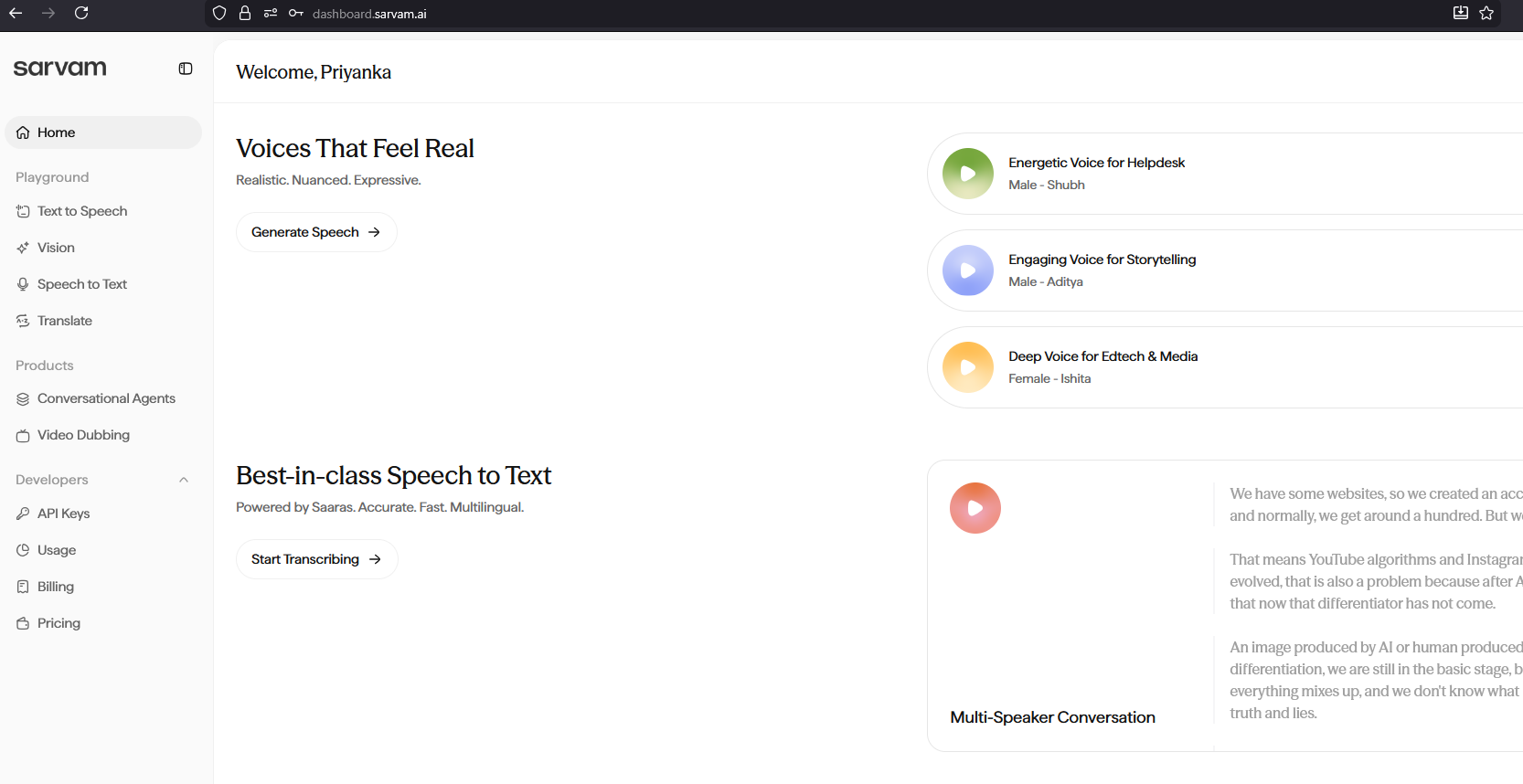Select Speech to Text in sidebar
The height and width of the screenshot is (784, 1523).
click(82, 284)
